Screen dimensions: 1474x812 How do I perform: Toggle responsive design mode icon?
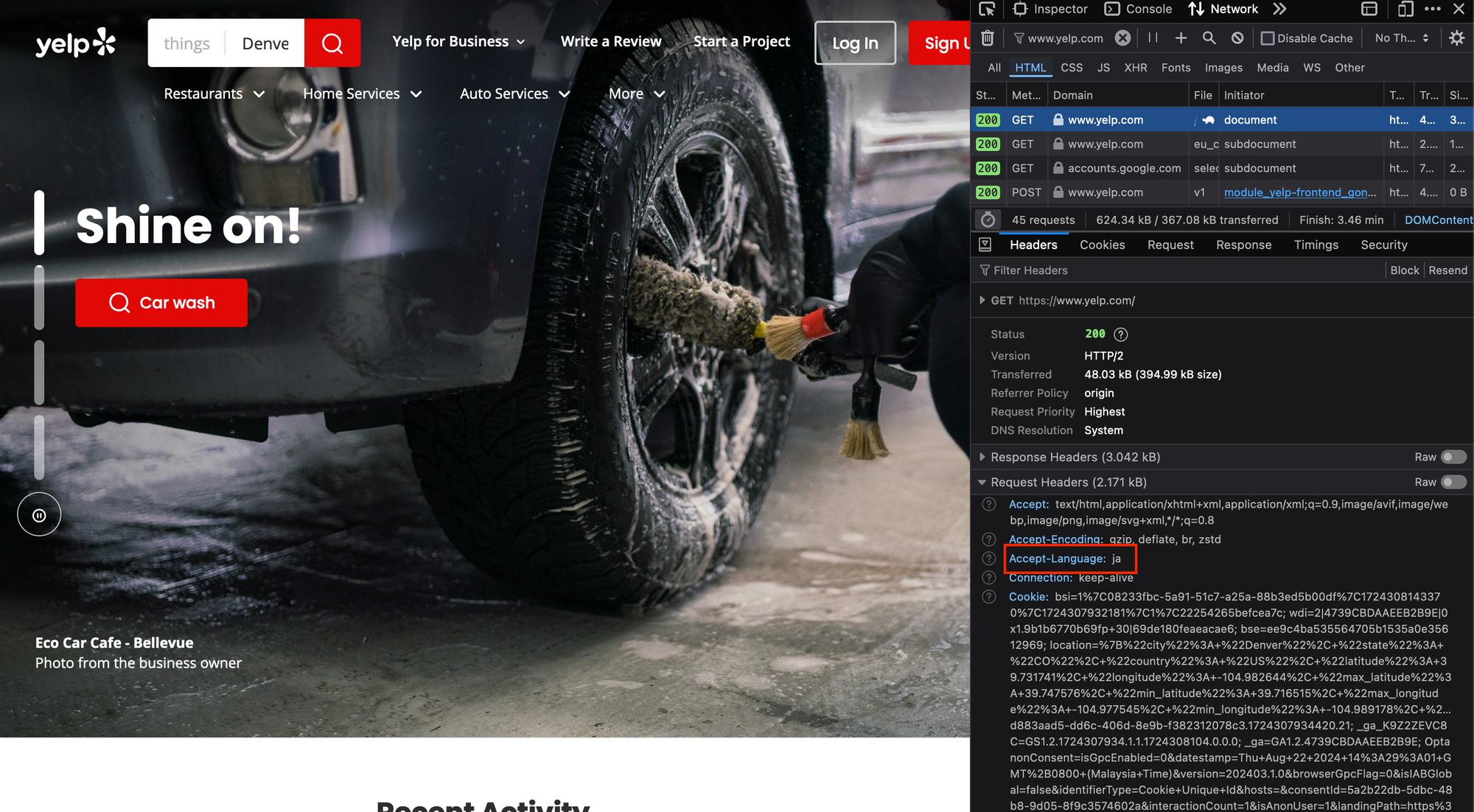point(1405,9)
